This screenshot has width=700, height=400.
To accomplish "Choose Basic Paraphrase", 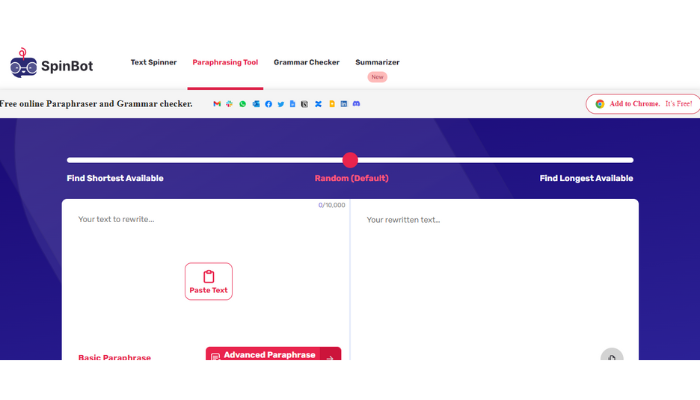I will [x=114, y=357].
